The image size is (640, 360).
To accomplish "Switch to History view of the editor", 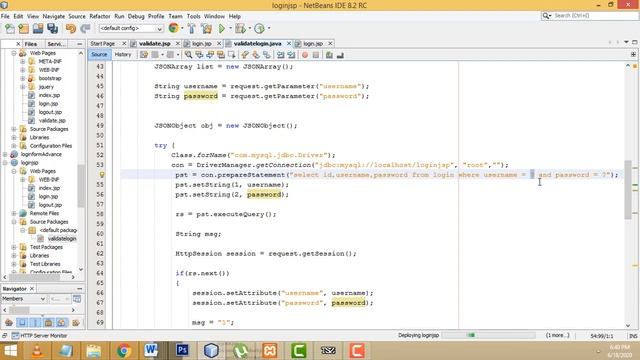I will tap(123, 54).
